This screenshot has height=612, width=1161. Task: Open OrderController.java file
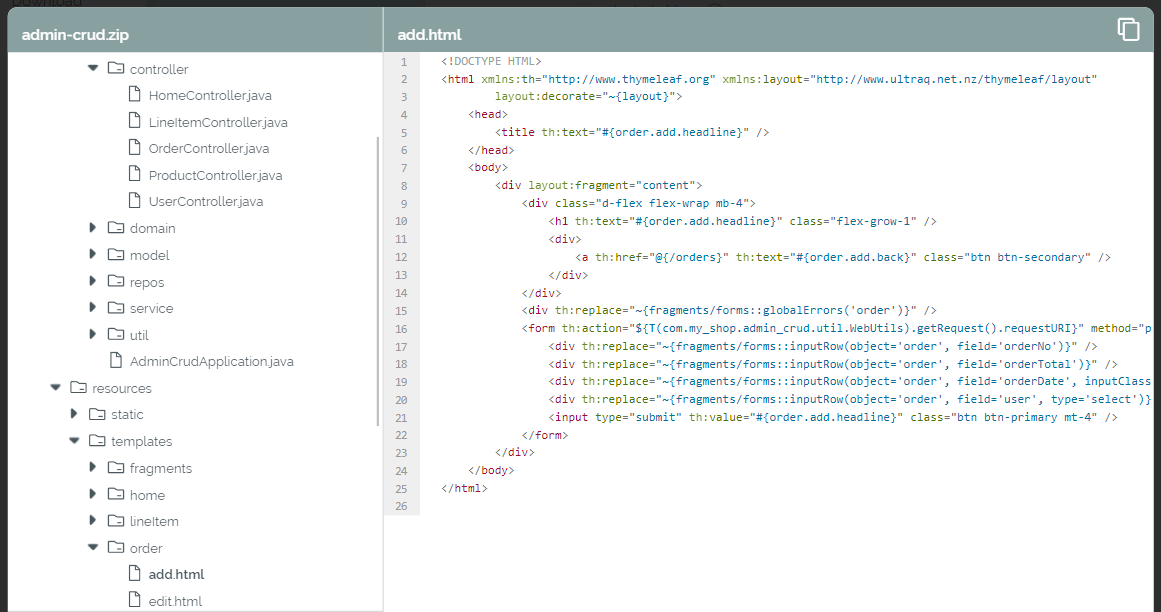(x=209, y=149)
